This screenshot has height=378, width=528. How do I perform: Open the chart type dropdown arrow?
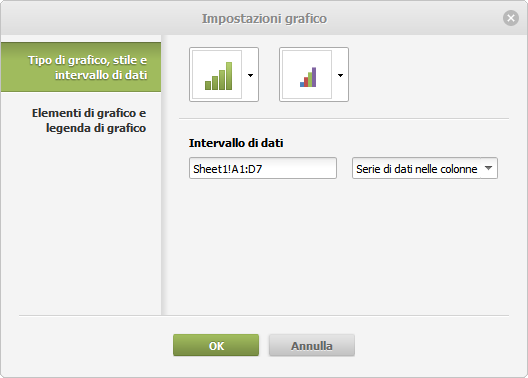click(x=250, y=75)
